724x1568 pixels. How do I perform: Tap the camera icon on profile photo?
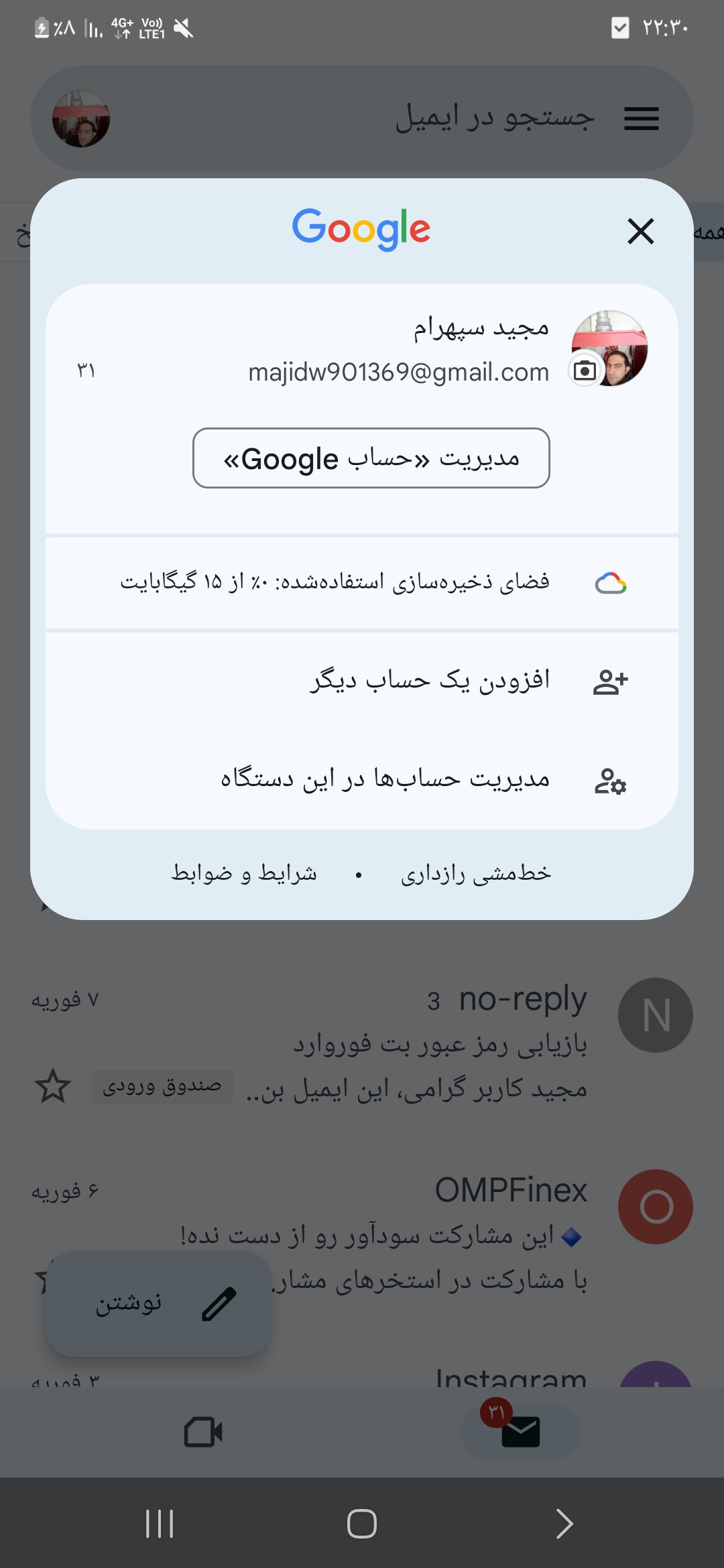(585, 371)
